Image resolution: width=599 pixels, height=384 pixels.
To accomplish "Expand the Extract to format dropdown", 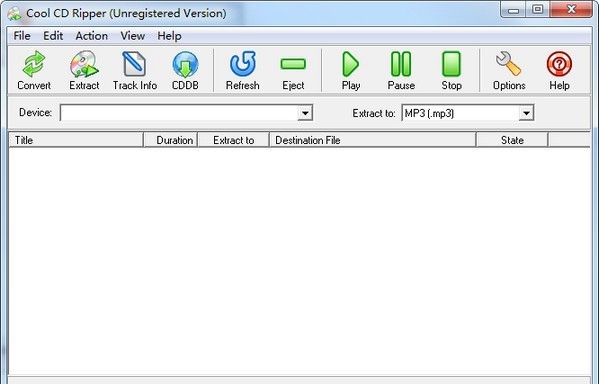I will (x=526, y=113).
